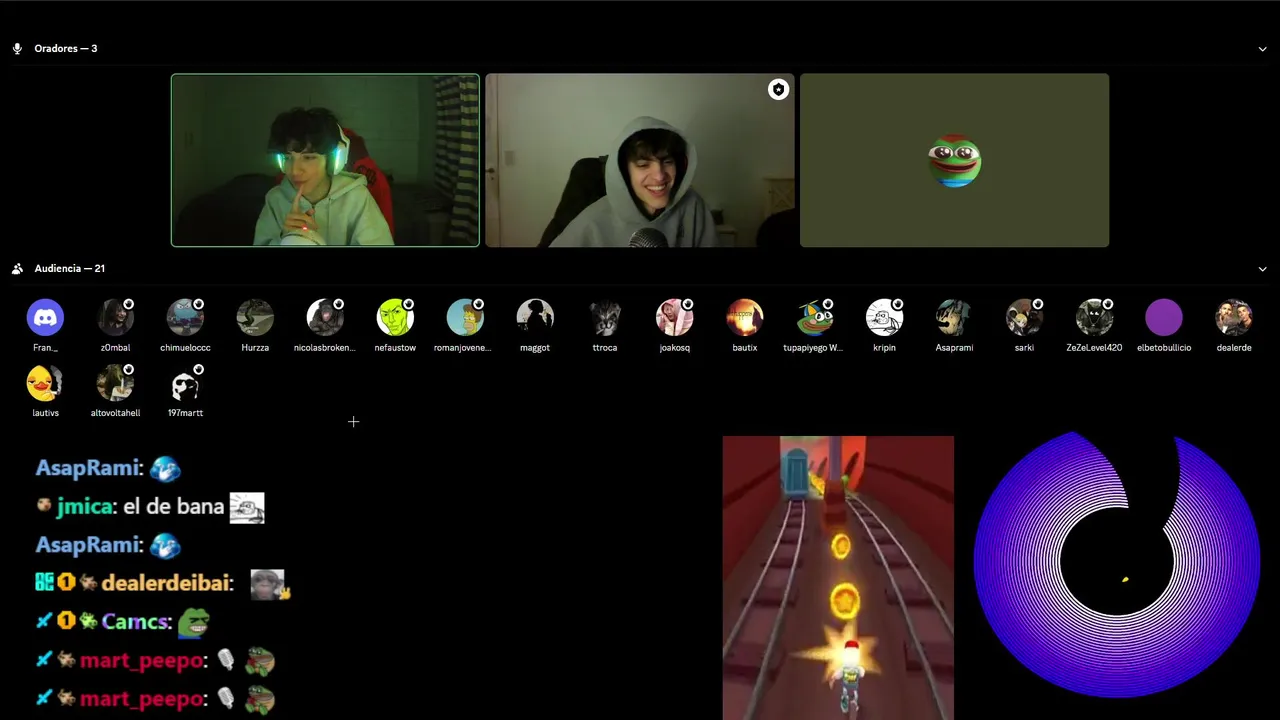Open bautix's audience avatar

click(744, 317)
